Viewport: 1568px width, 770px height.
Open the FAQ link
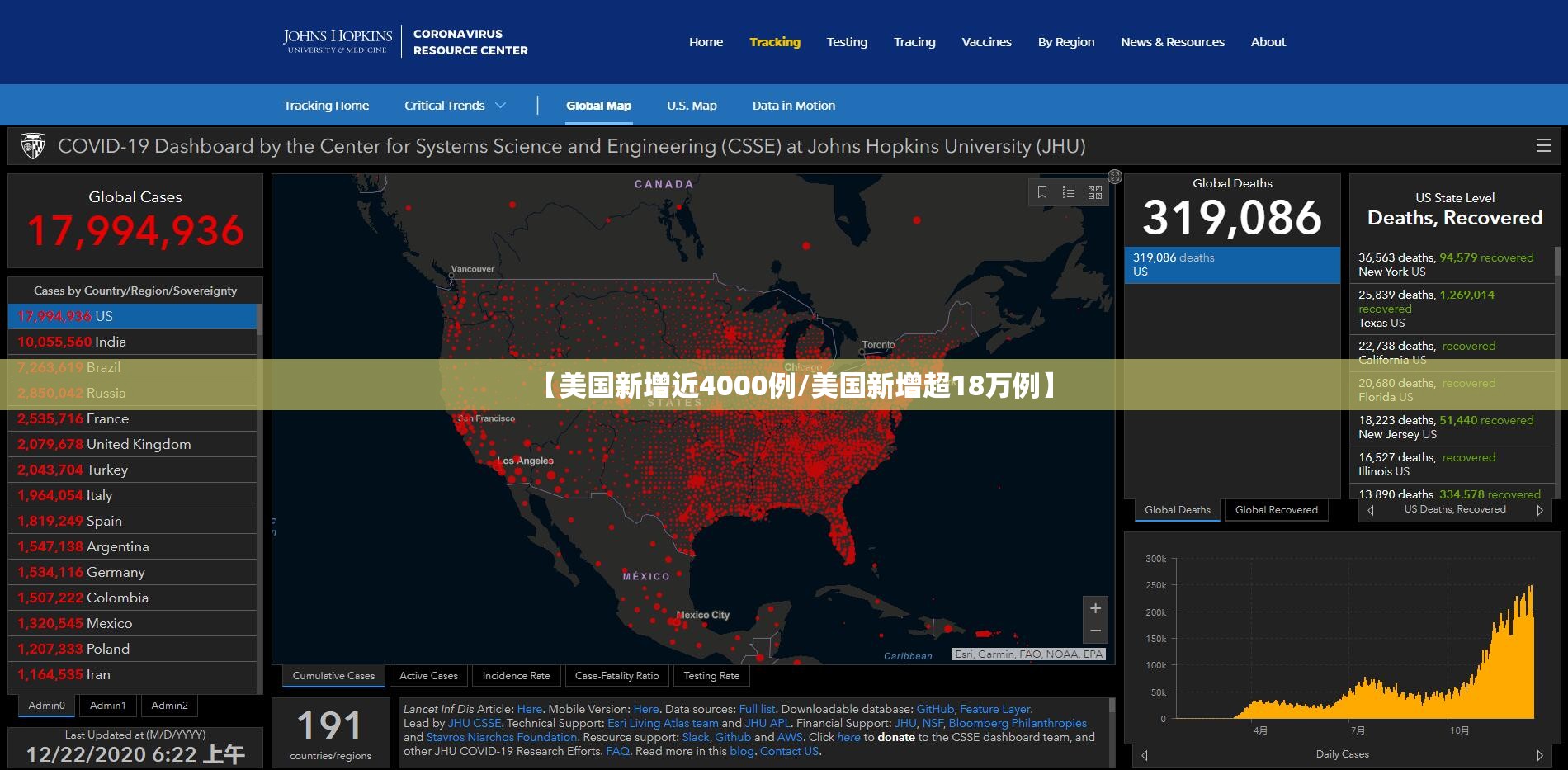(x=617, y=751)
